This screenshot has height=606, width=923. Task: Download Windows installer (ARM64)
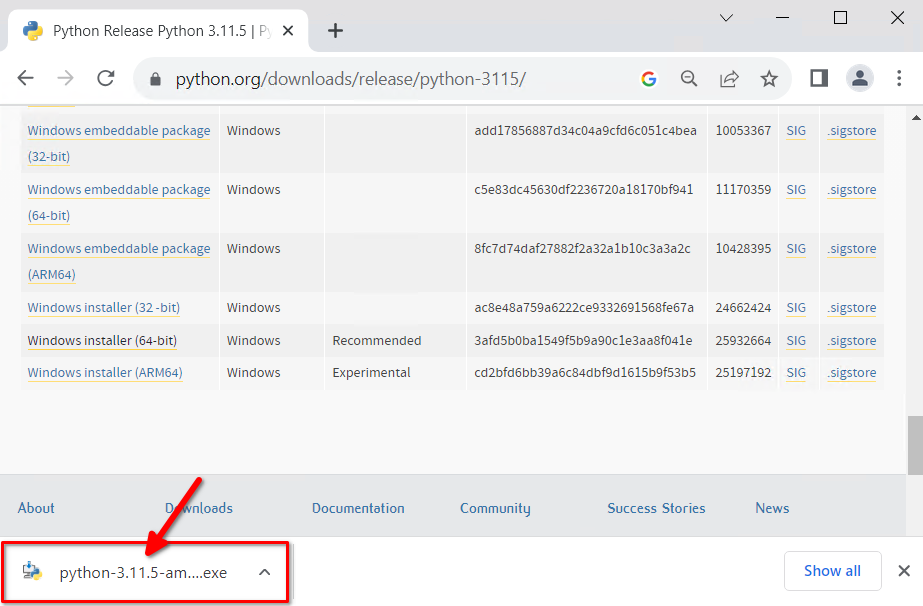[x=105, y=373]
